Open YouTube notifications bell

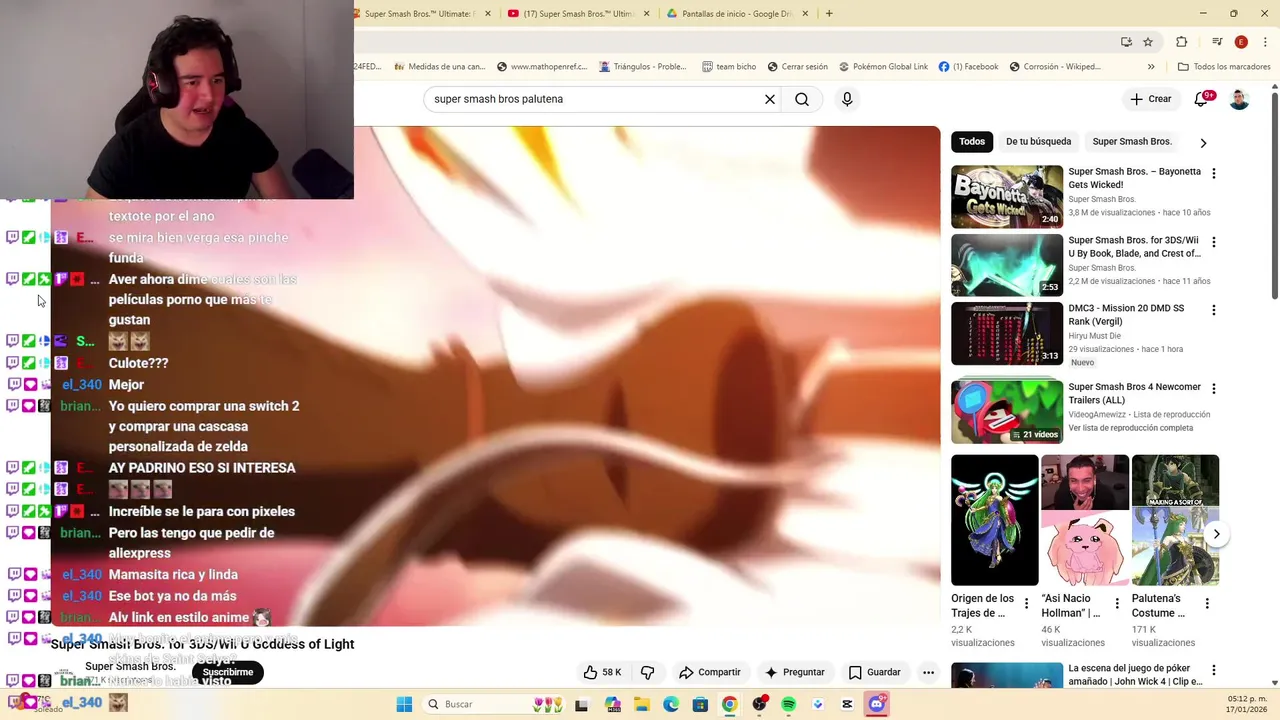pyautogui.click(x=1201, y=99)
